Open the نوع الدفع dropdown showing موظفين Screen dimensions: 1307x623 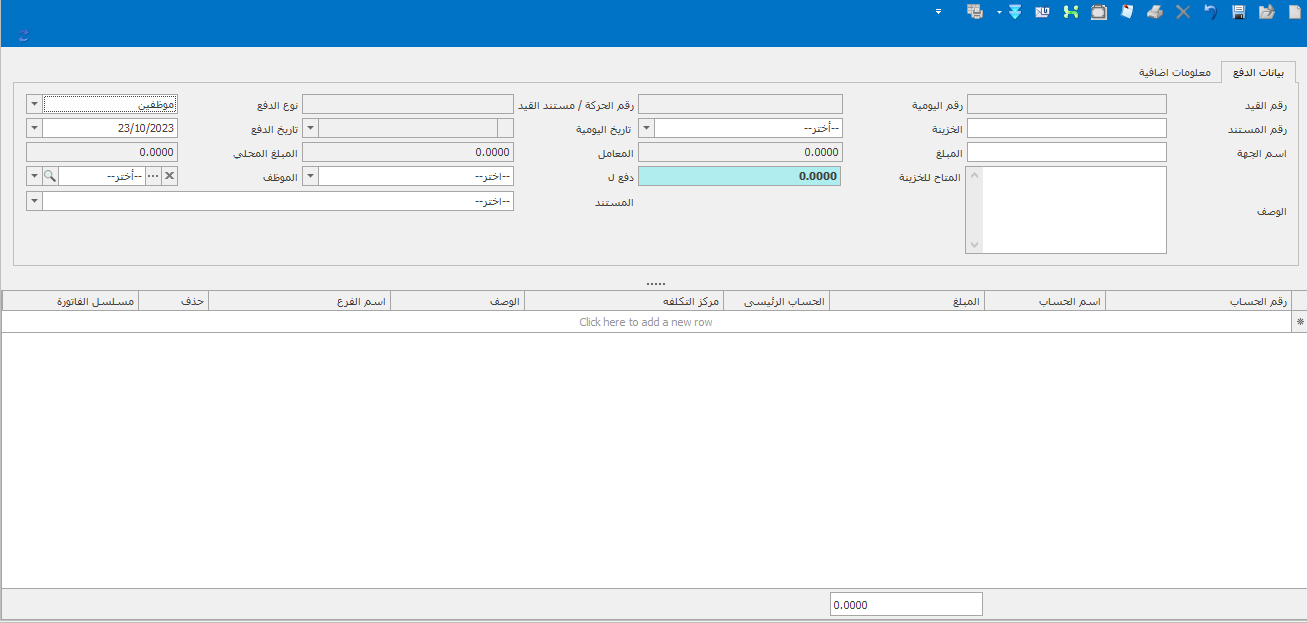34,104
